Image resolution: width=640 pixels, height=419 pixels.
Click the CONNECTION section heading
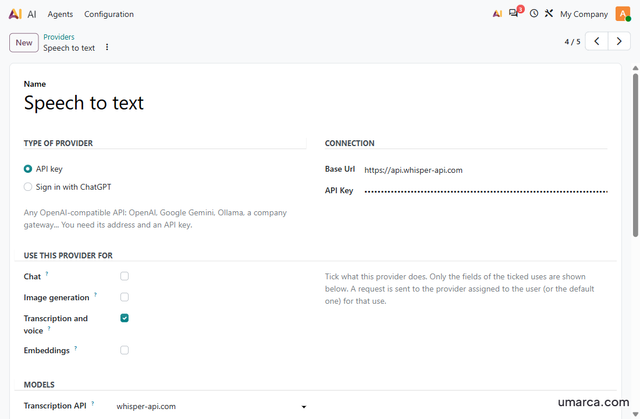point(349,143)
